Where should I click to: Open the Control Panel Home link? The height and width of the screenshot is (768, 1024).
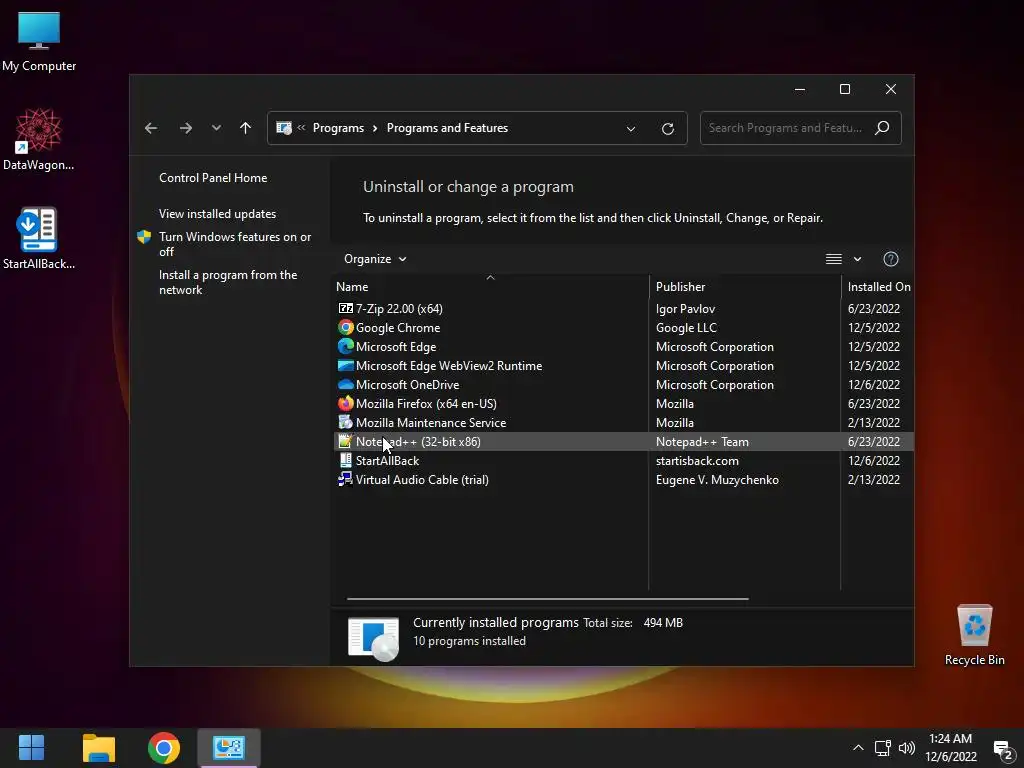click(213, 178)
